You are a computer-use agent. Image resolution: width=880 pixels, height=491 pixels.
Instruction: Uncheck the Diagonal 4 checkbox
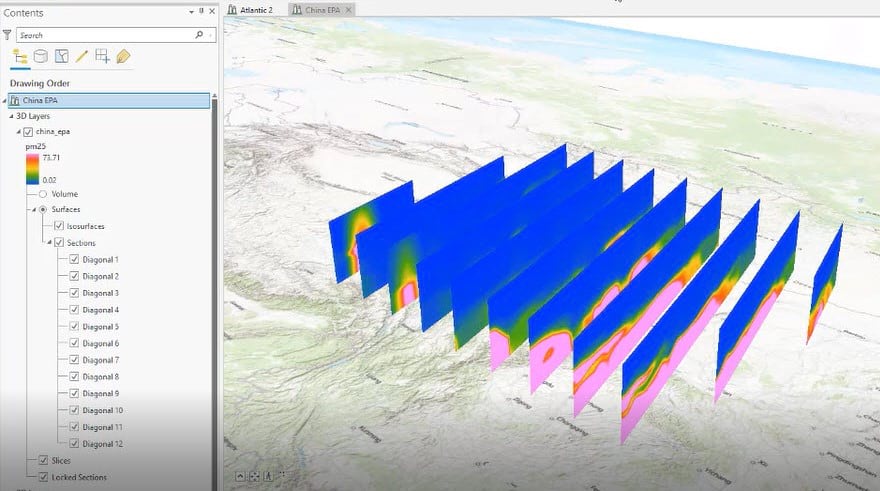74,310
